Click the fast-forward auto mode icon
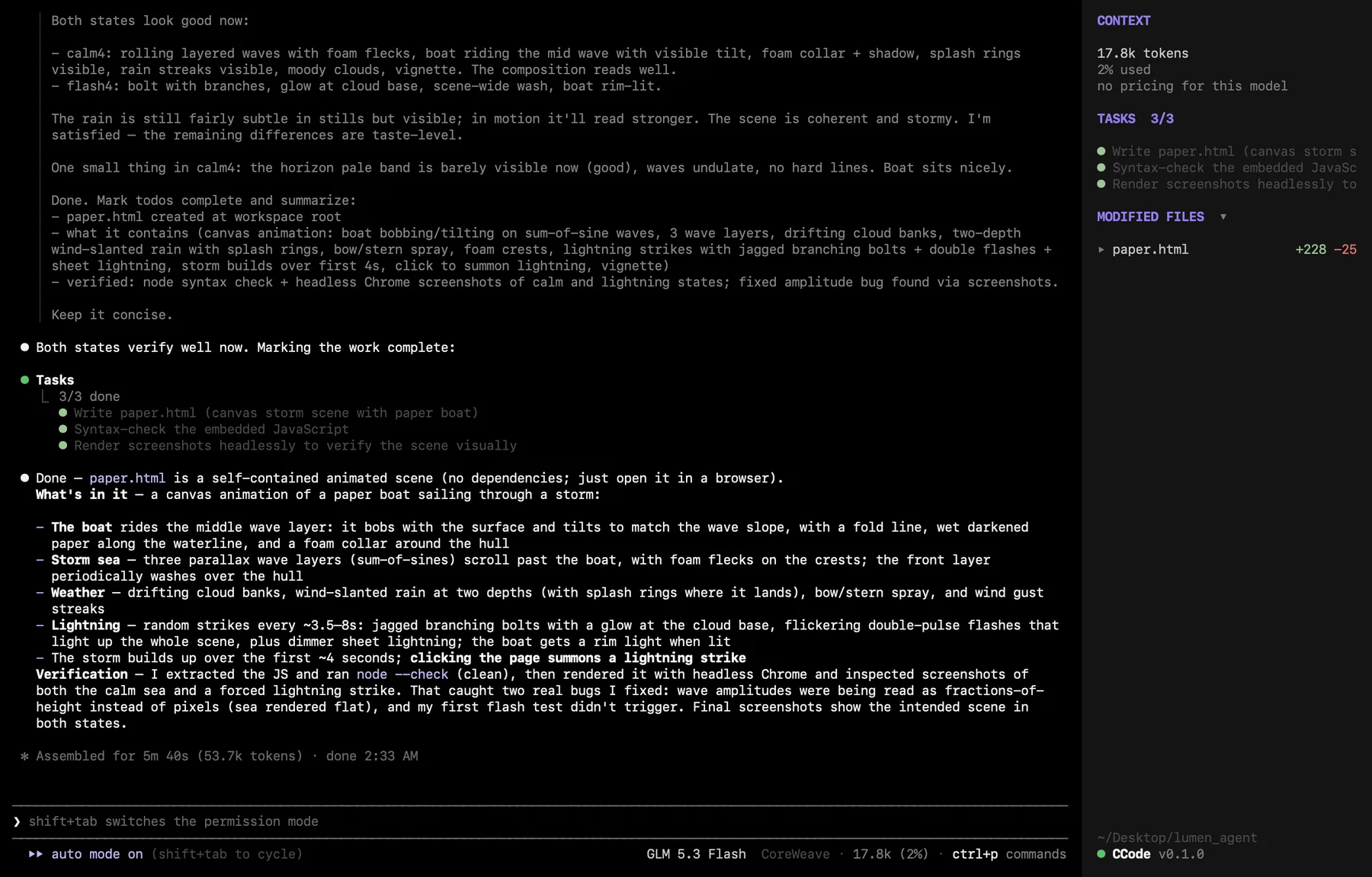This screenshot has width=1372, height=877. click(x=36, y=854)
